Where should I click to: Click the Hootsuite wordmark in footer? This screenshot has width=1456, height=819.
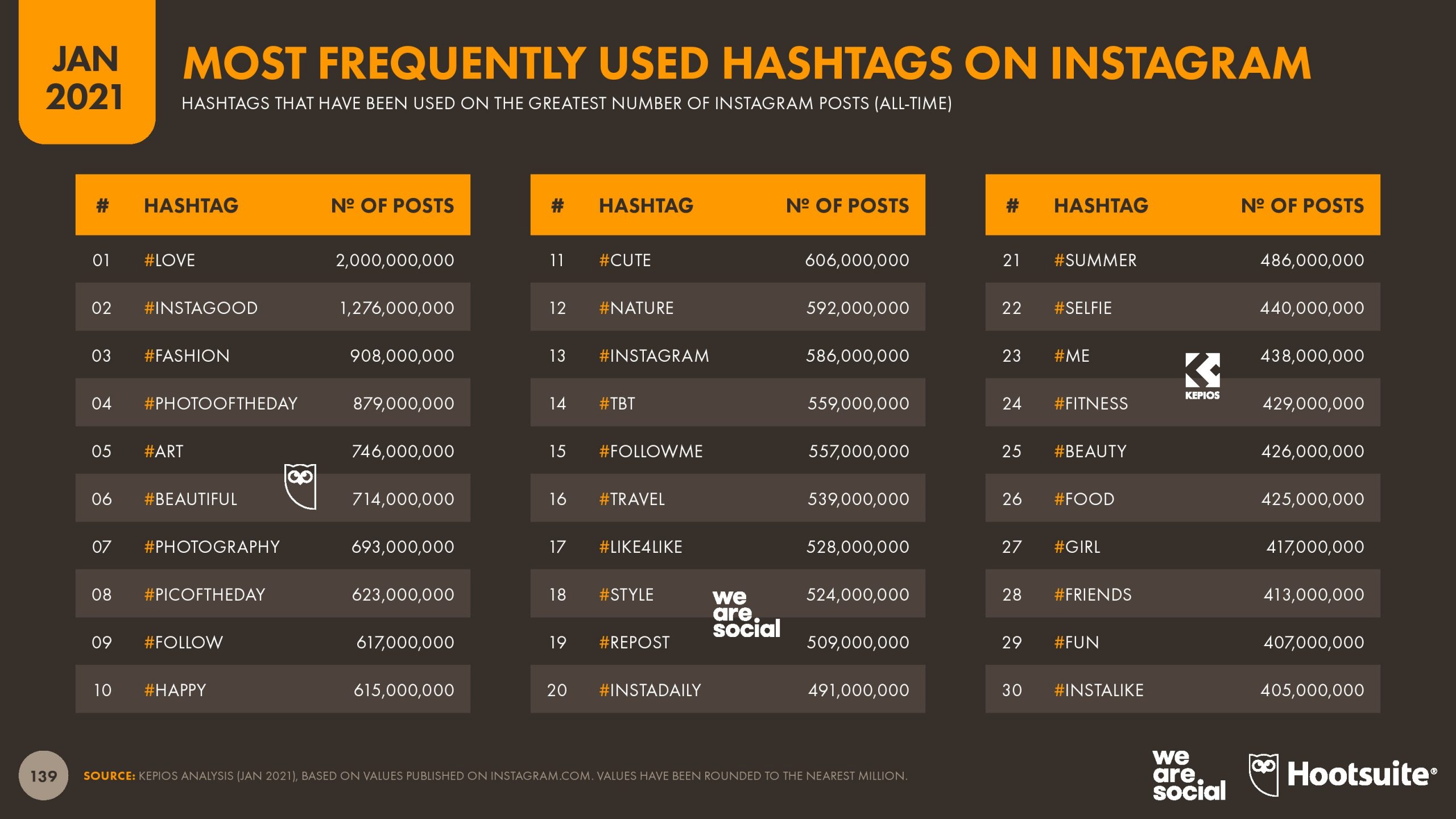coord(1361,775)
